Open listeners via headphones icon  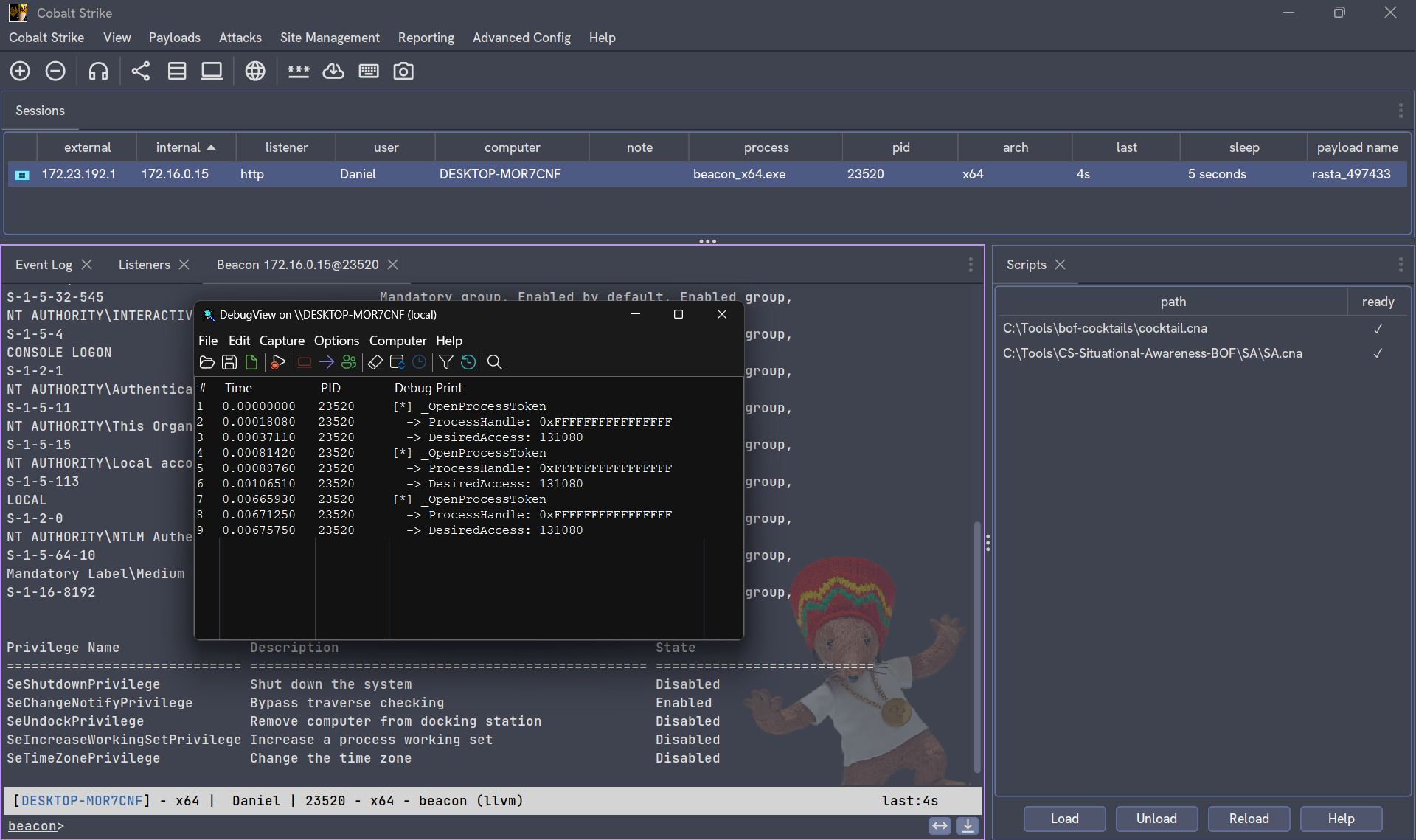[98, 71]
